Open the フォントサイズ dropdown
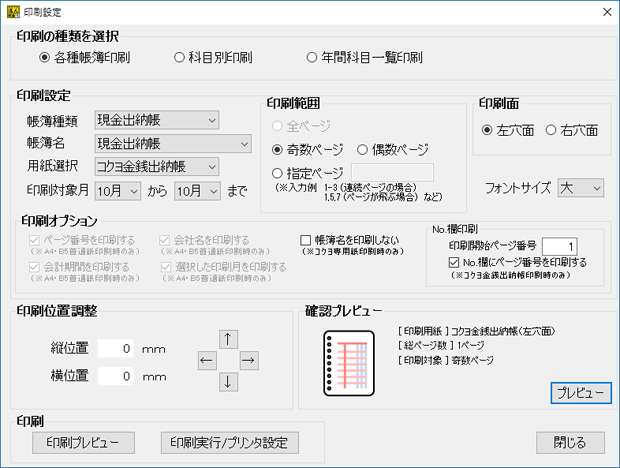 [582, 187]
